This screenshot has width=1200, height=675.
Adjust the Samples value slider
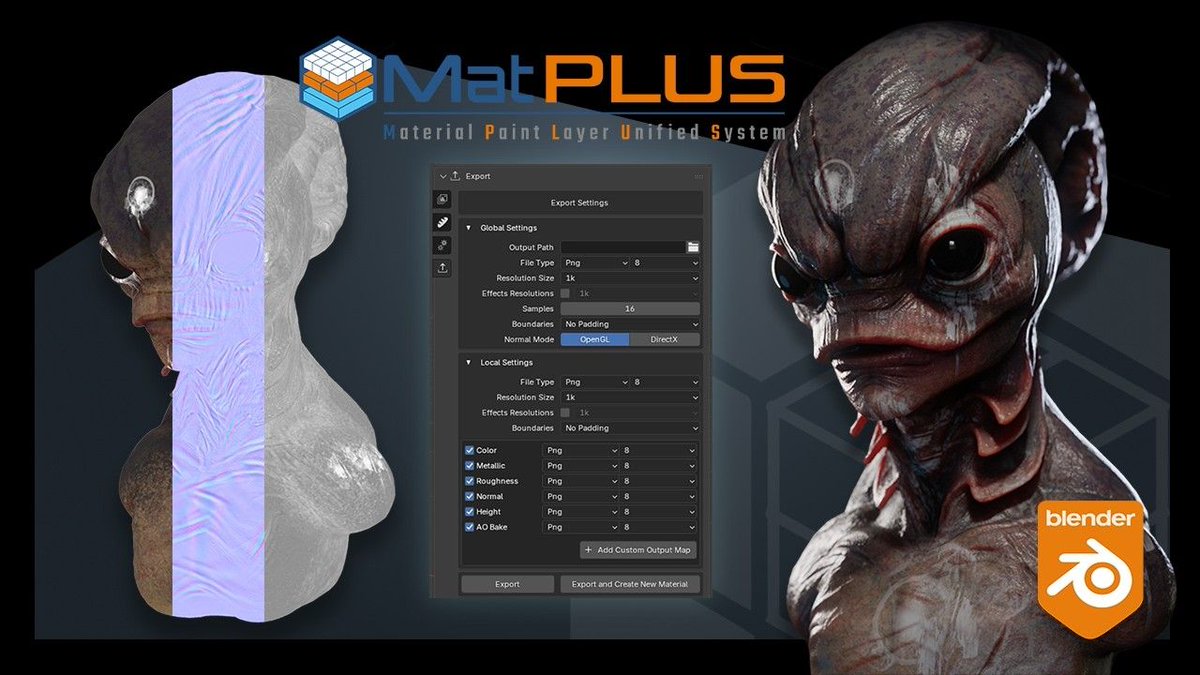(628, 309)
